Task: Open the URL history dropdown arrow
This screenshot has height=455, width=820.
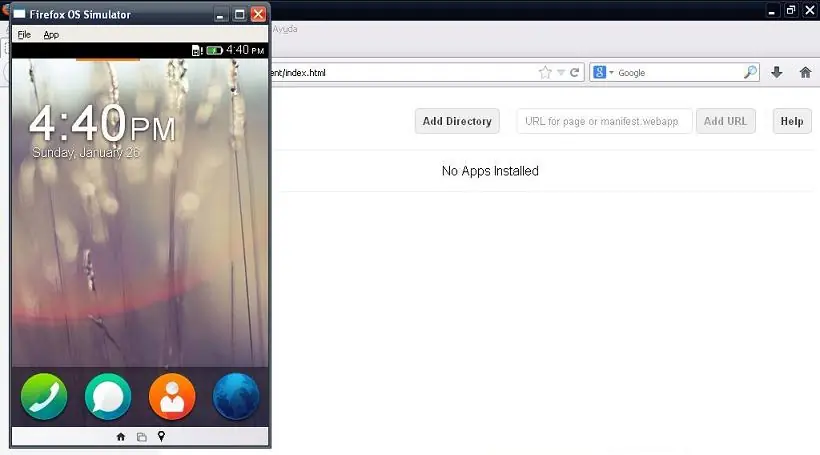Action: click(x=561, y=73)
